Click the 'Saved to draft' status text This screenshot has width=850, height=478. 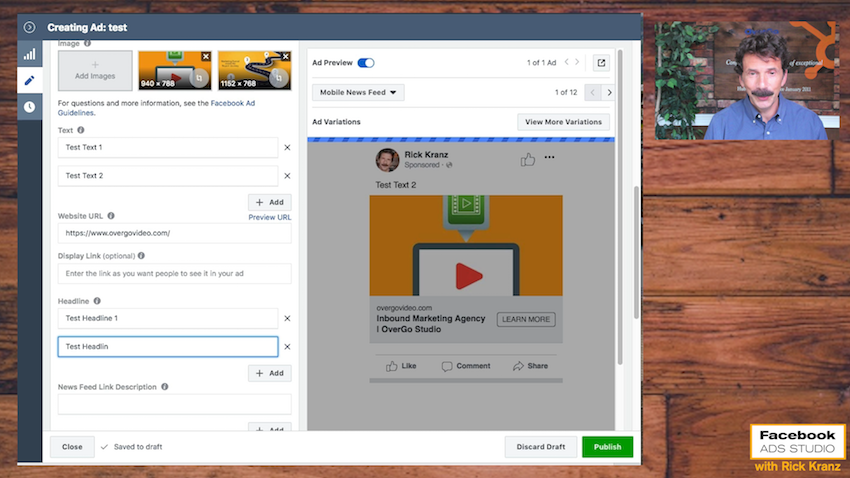(x=138, y=447)
